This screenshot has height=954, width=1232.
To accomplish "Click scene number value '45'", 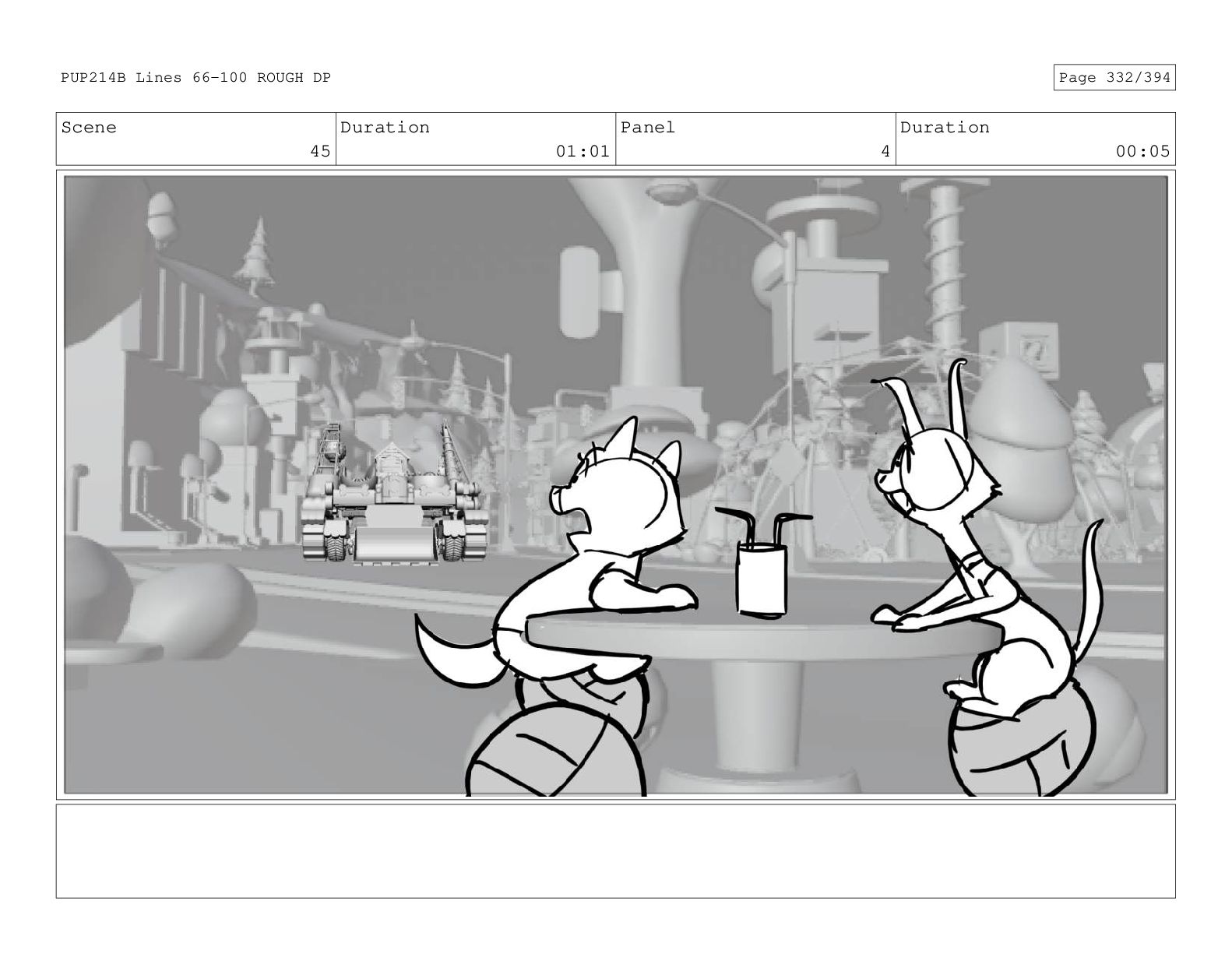I will click(320, 152).
